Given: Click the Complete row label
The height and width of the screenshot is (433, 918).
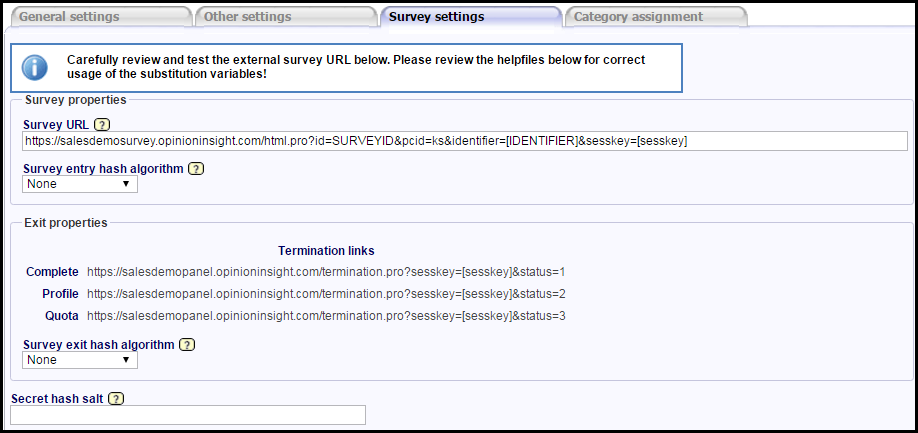Looking at the screenshot, I should 52,272.
